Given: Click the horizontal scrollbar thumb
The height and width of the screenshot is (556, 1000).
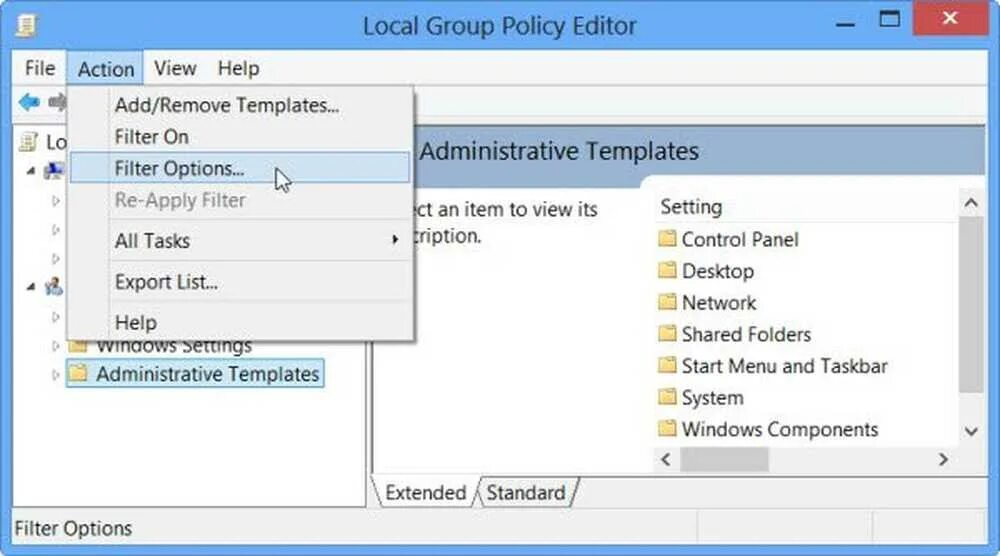Looking at the screenshot, I should tap(724, 459).
